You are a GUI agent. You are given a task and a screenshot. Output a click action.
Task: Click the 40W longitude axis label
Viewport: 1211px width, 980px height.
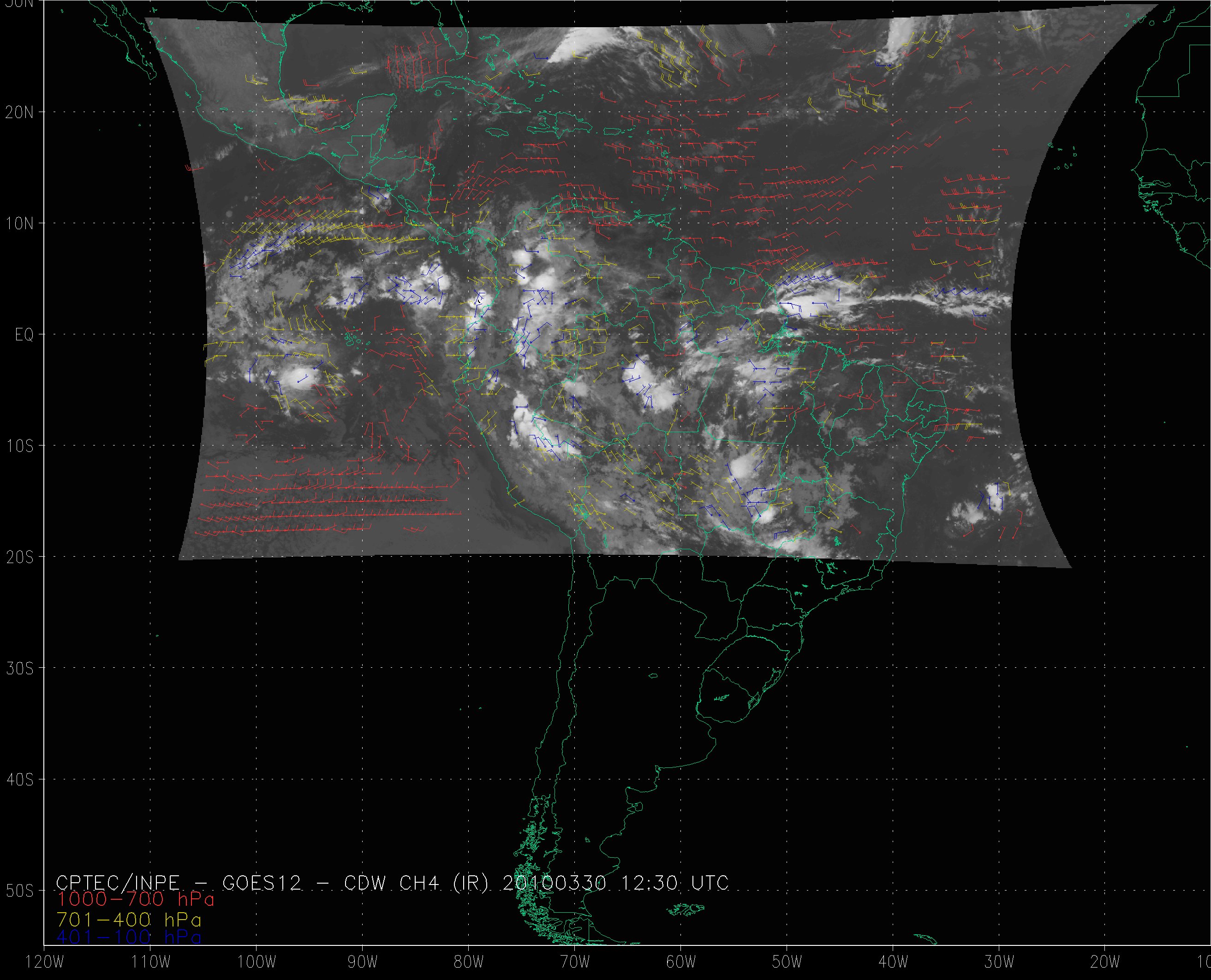point(893,962)
